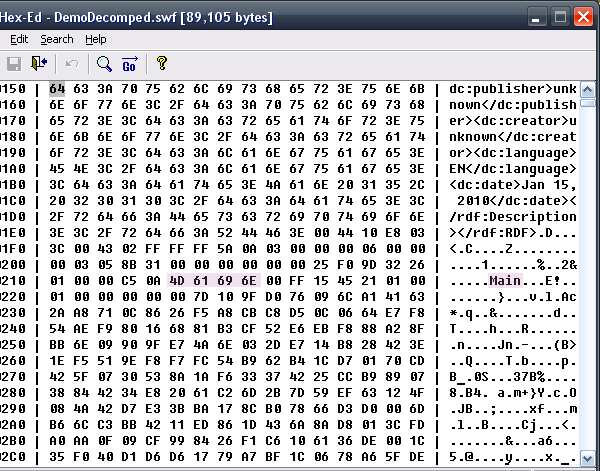Open the Search menu
This screenshot has width=600, height=471.
[57, 39]
